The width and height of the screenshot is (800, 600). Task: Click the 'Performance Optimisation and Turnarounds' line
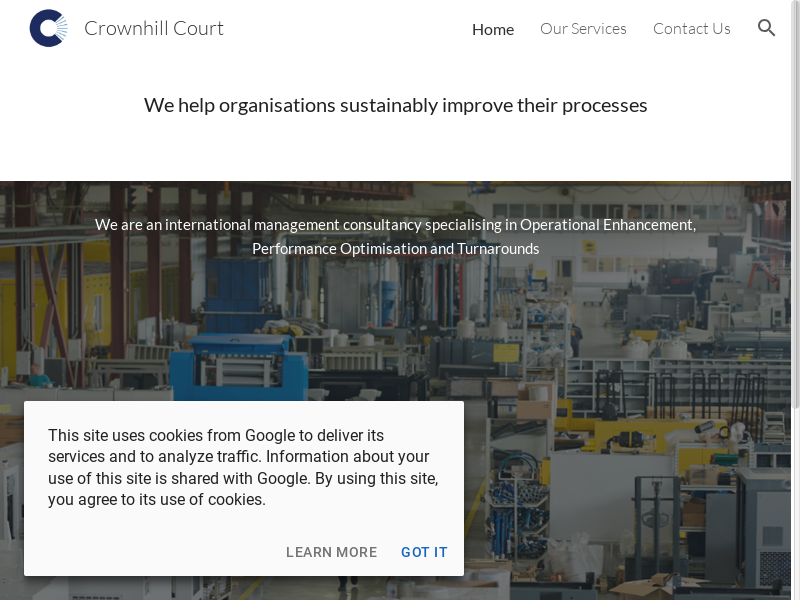395,249
